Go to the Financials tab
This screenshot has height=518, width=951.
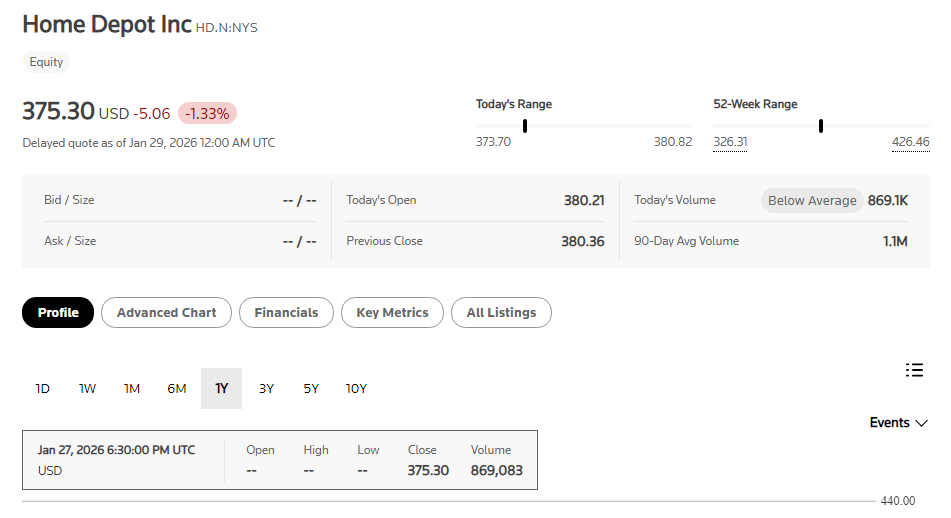[x=286, y=313]
